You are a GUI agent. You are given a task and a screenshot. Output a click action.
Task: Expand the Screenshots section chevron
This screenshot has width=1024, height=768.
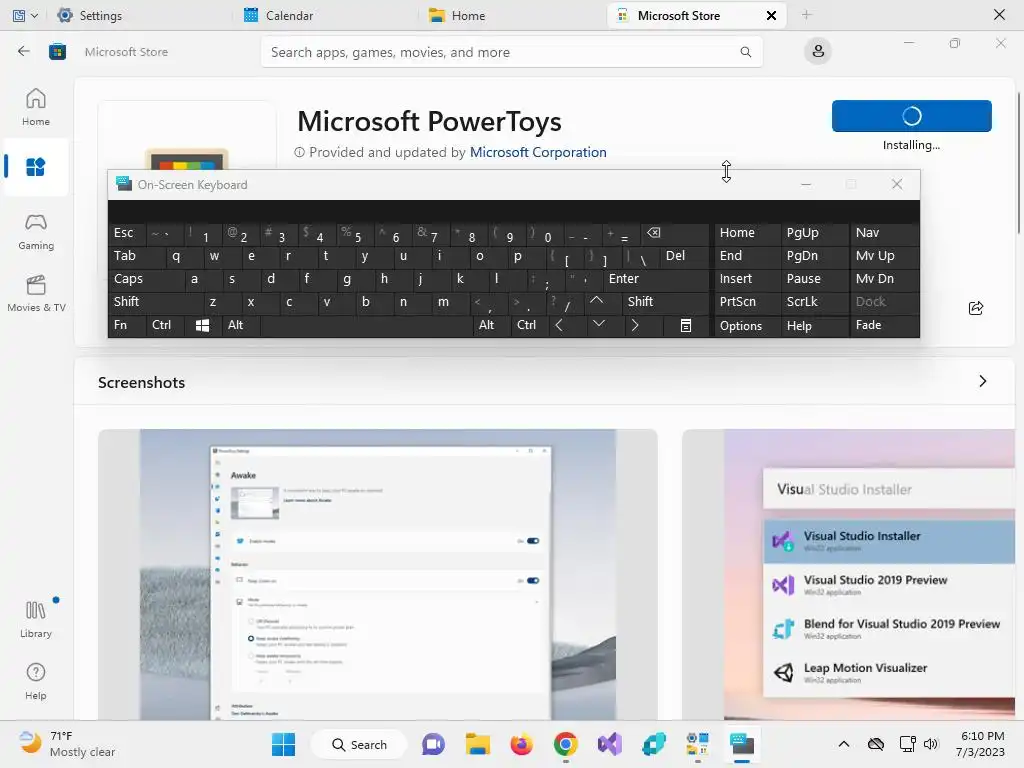[982, 381]
